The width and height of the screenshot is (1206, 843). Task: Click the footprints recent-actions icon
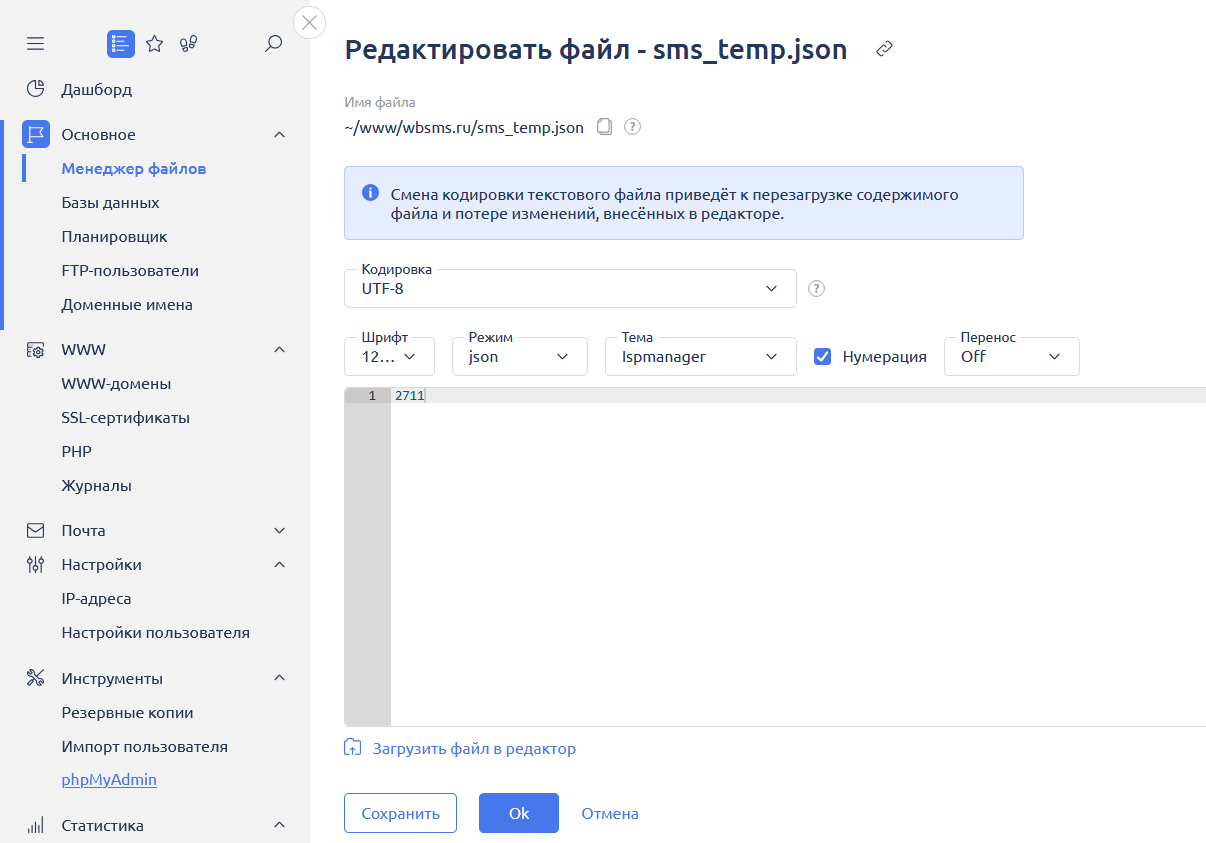pos(188,44)
